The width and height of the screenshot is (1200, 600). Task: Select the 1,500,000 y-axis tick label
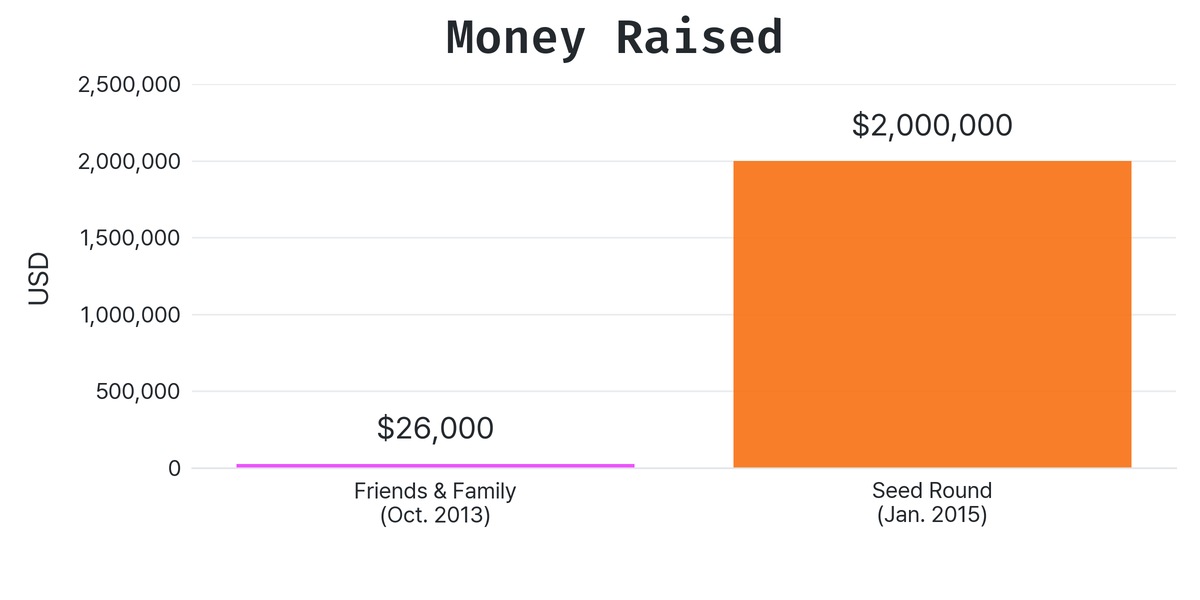(x=129, y=238)
